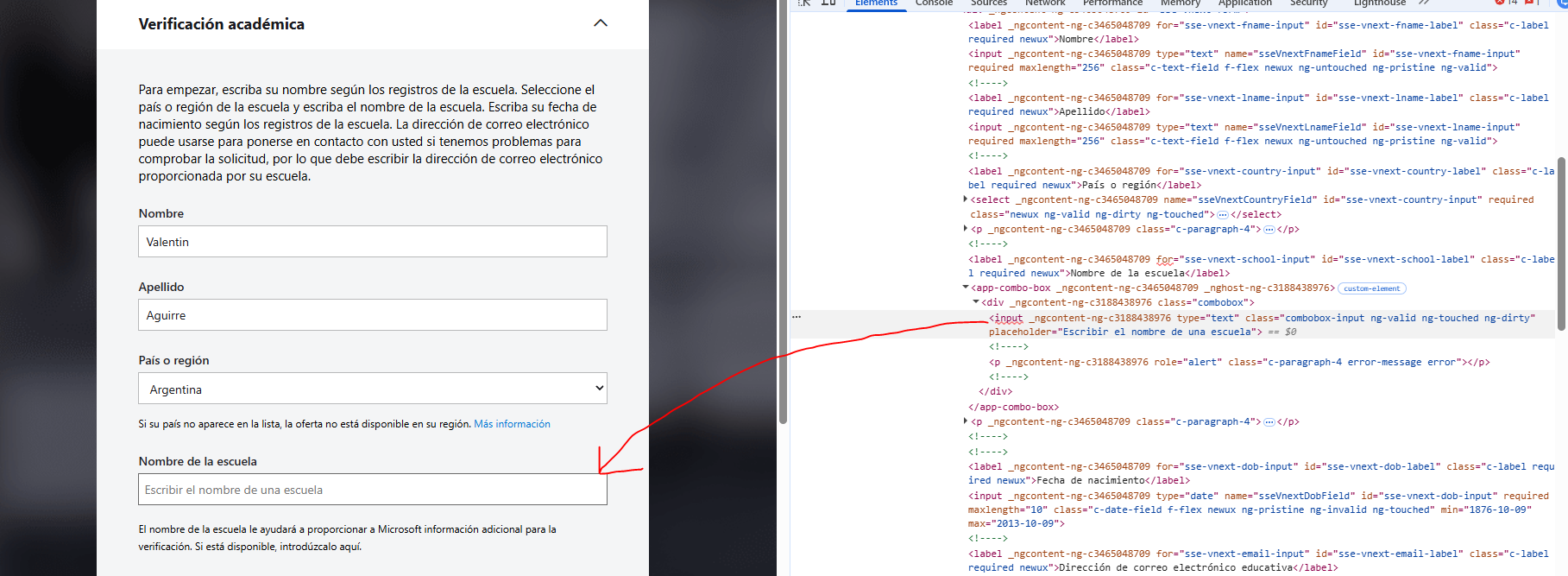
Task: Click the DevTools Elements panel scrollbar
Action: (1561, 244)
